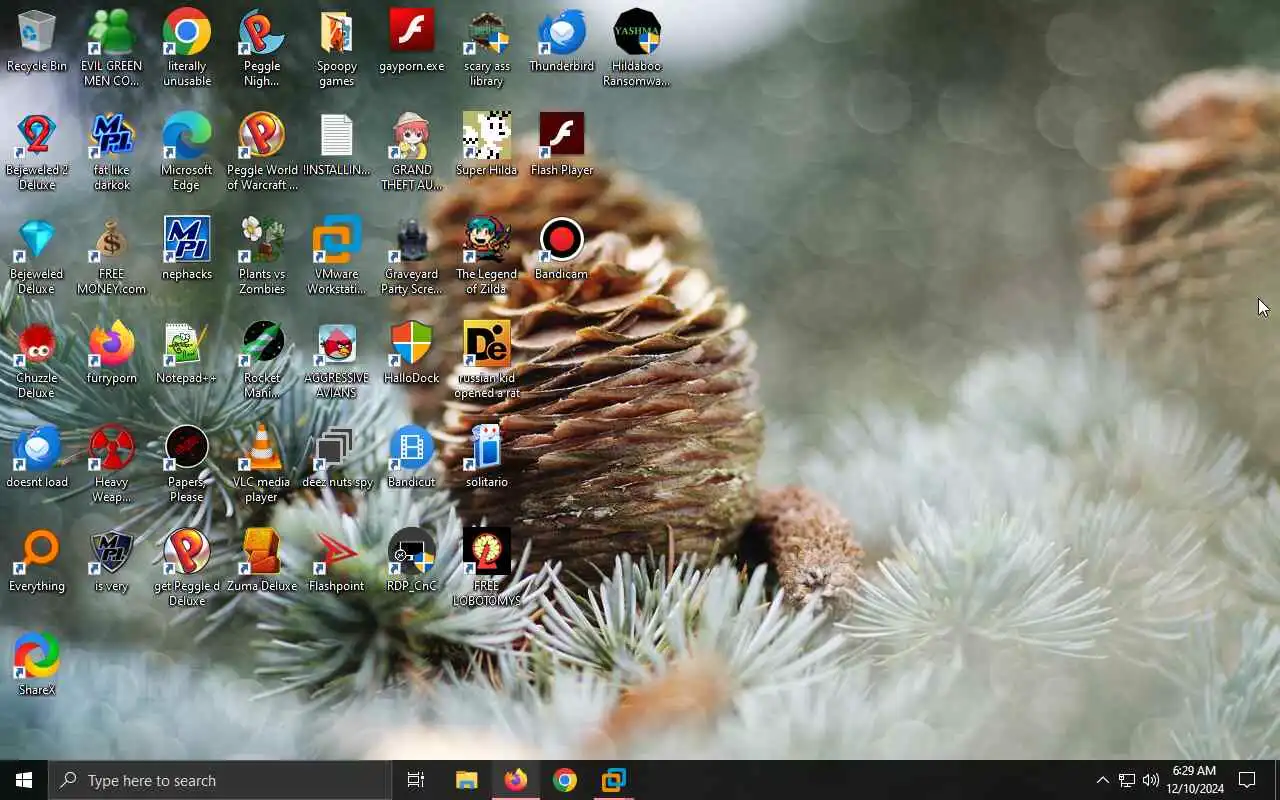Click the Bandicam desktop shortcut
This screenshot has height=800, width=1280.
[x=562, y=250]
